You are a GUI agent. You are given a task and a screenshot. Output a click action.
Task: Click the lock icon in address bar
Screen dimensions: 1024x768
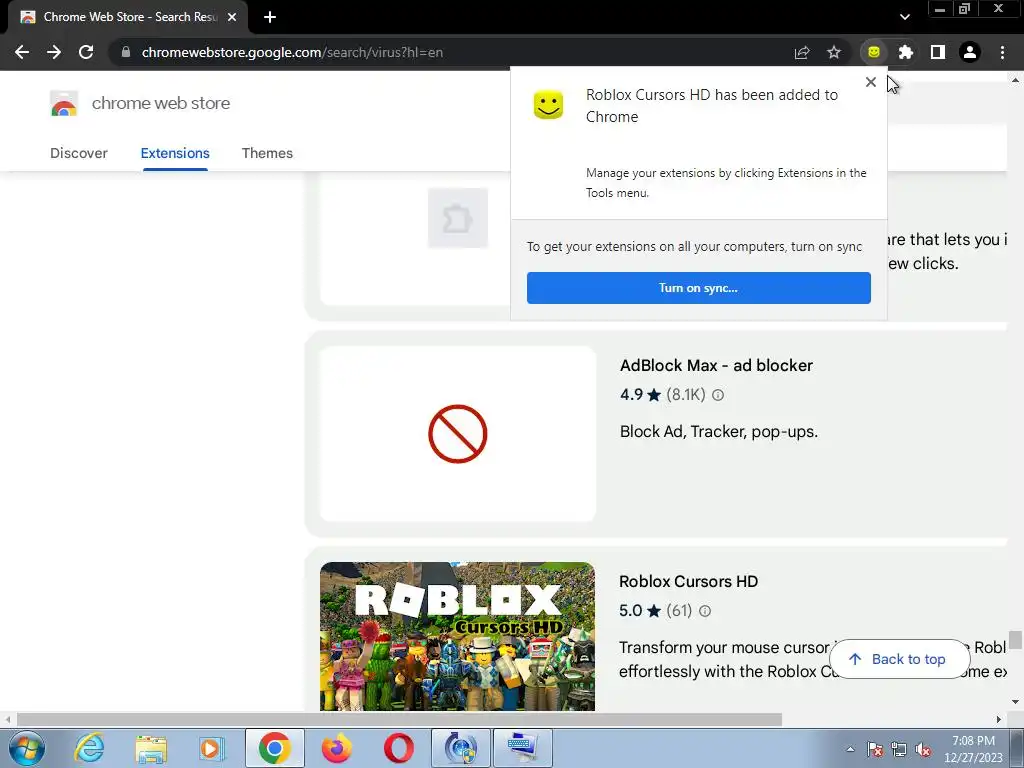[126, 52]
